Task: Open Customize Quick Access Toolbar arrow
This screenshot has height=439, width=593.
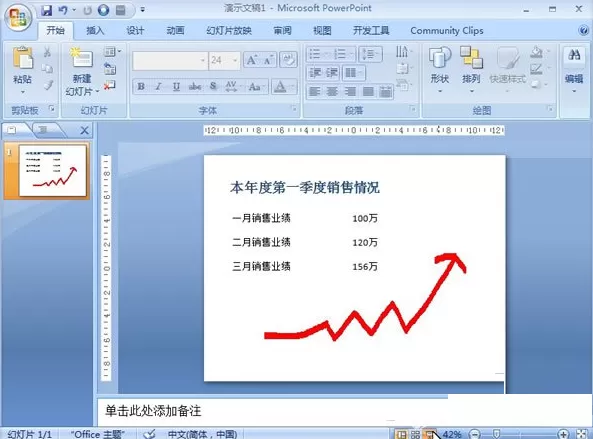Action: (143, 10)
